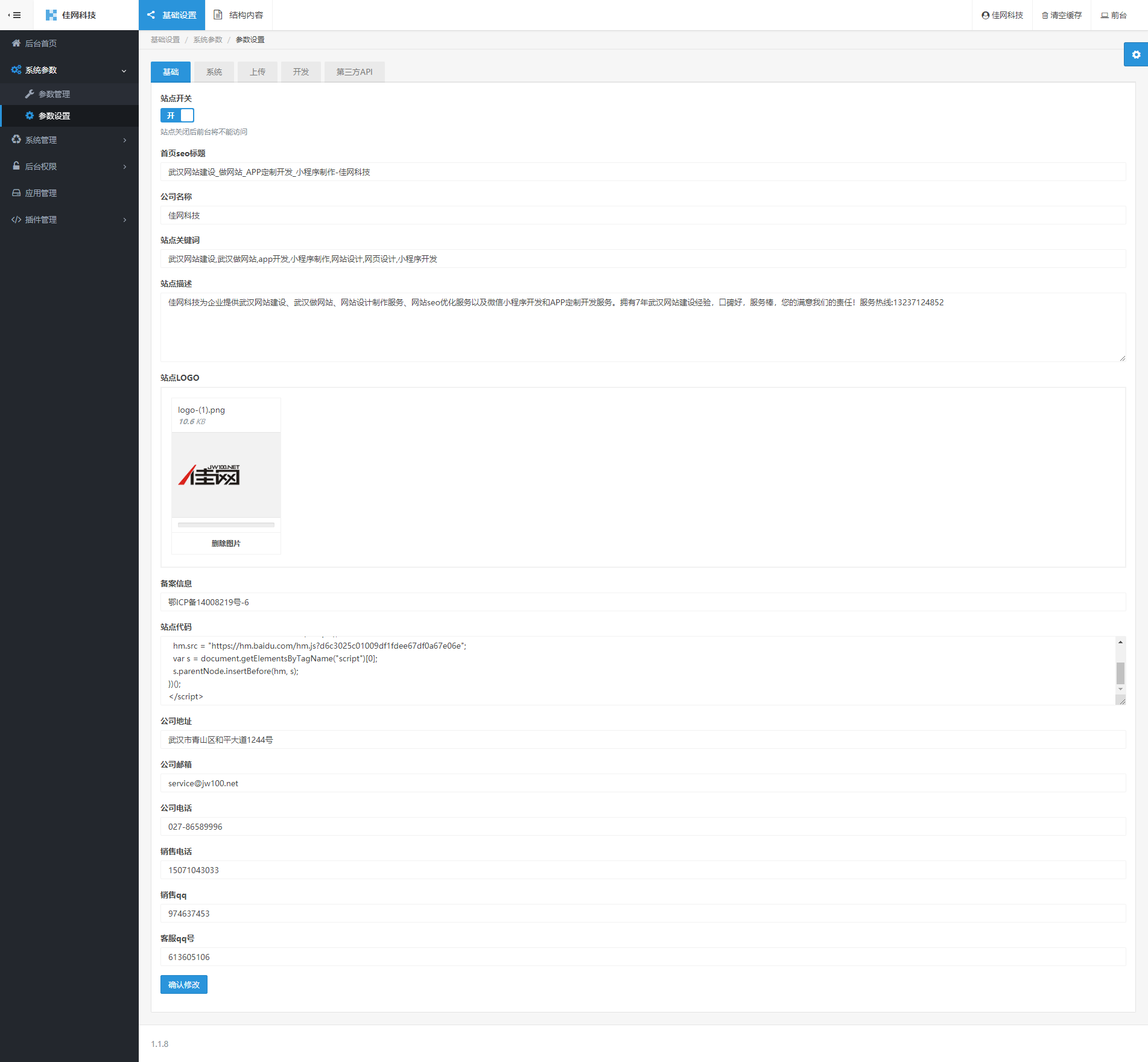The width and height of the screenshot is (1148, 1062).
Task: Focus the 首页seo标题 input field
Action: click(643, 172)
